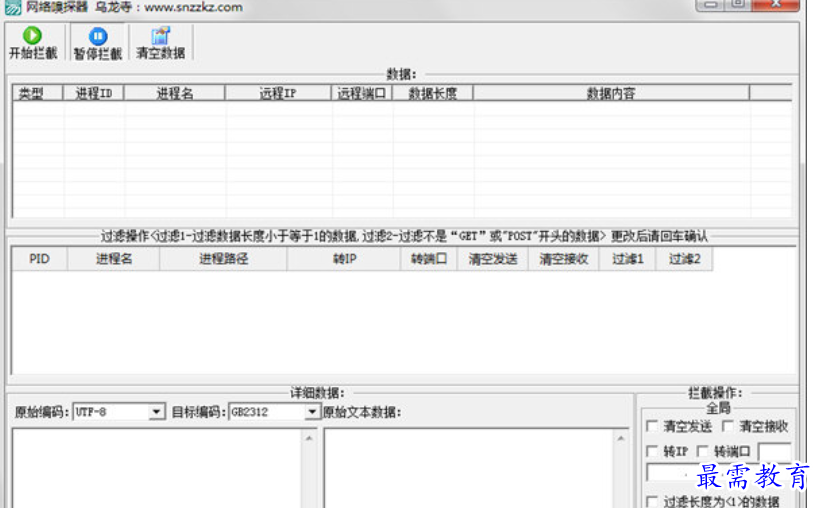The width and height of the screenshot is (818, 508).
Task: Click the 过滤2 column header
Action: [684, 259]
